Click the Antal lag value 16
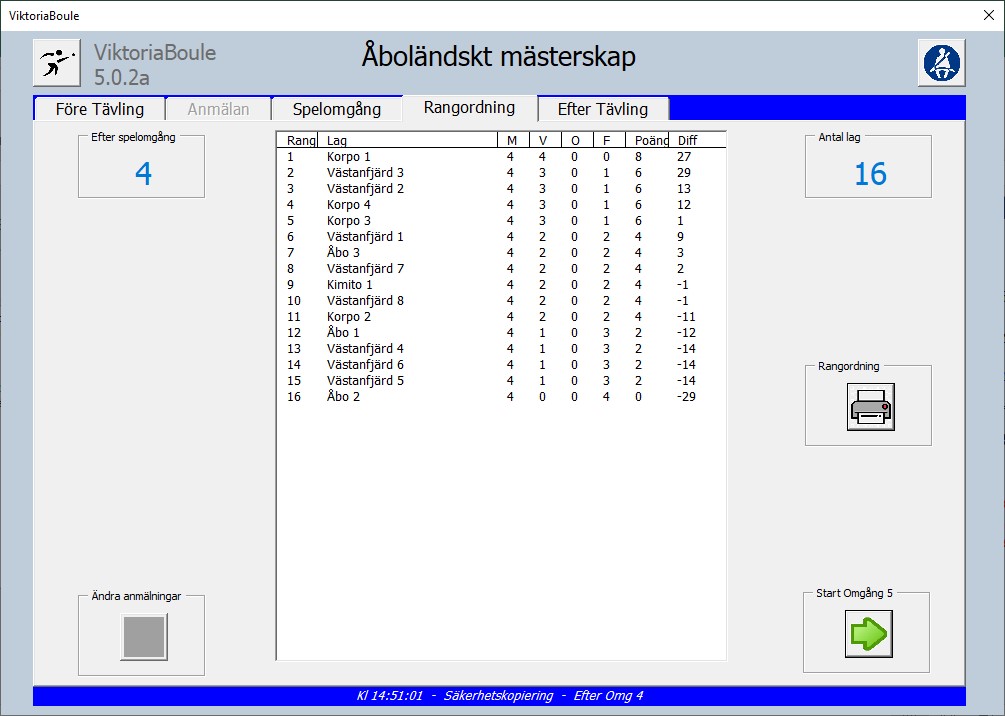 click(869, 174)
